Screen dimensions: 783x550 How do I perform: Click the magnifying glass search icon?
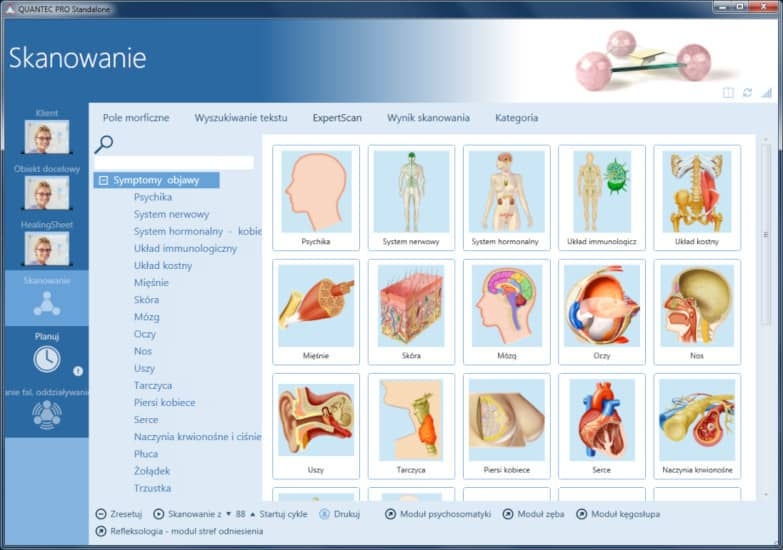[104, 144]
